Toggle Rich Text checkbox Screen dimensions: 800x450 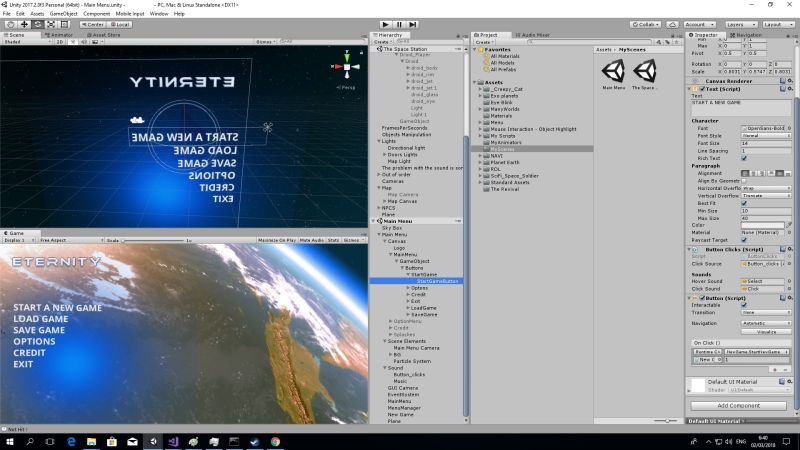point(744,158)
